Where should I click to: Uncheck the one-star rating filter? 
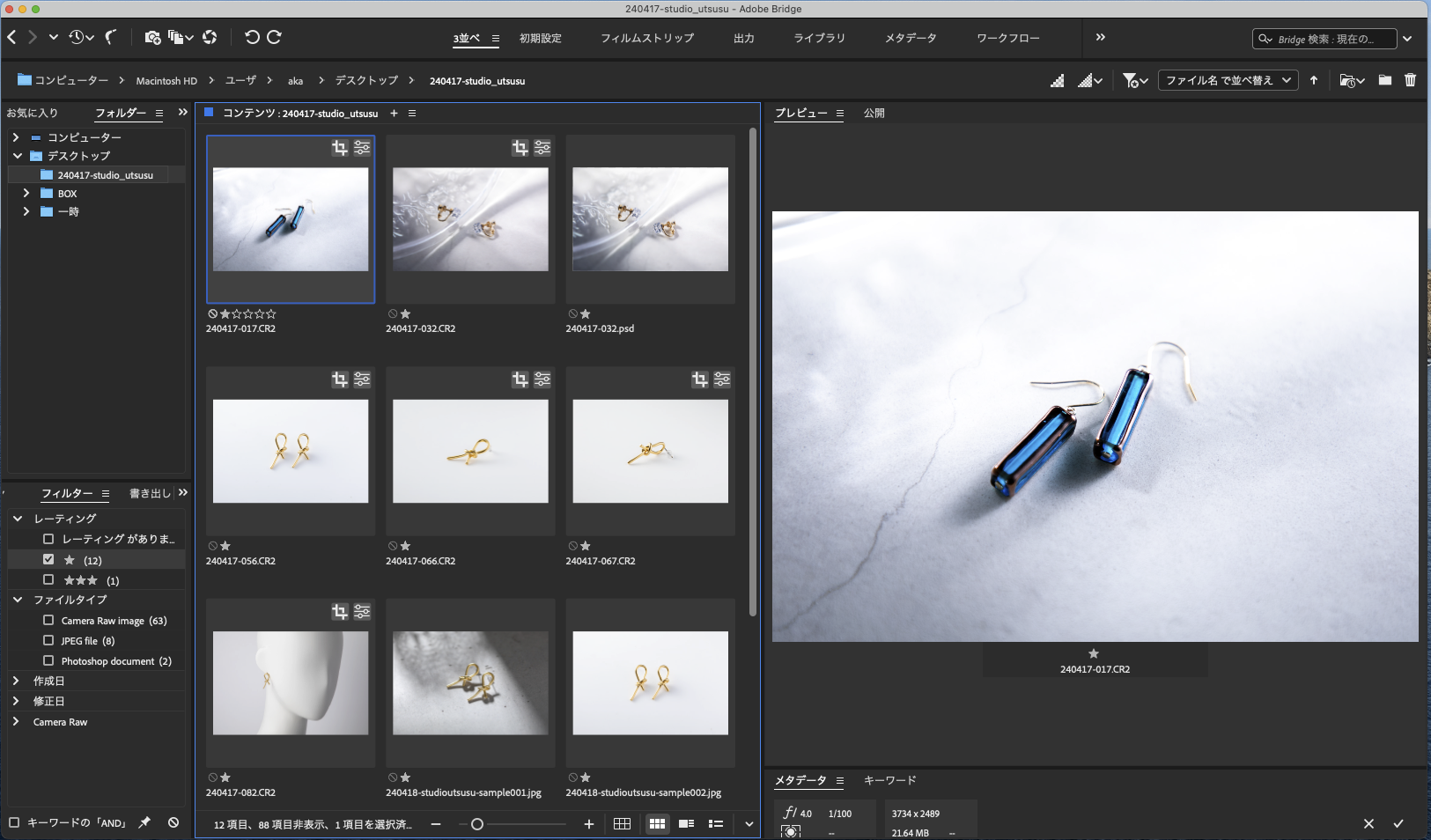coord(48,559)
